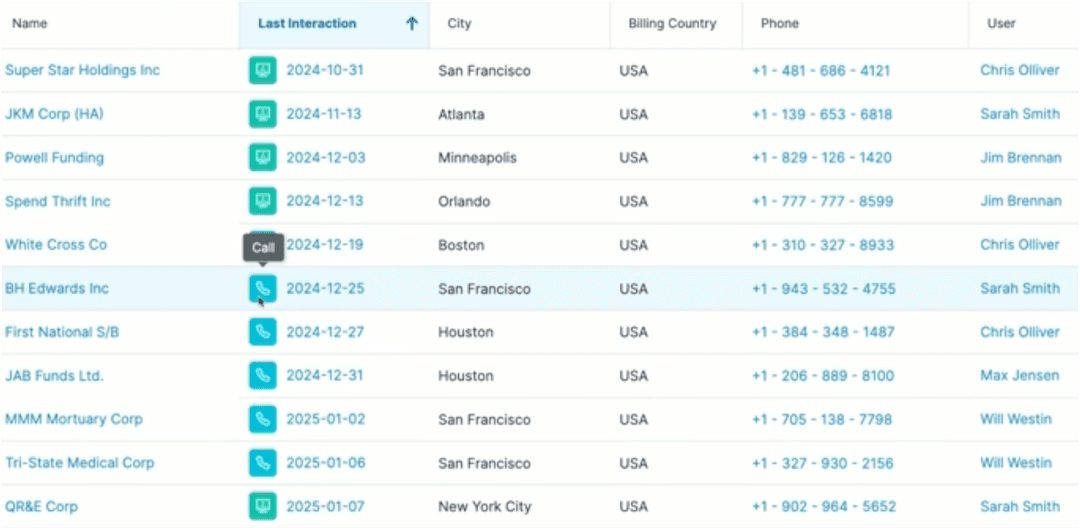Select Powell Funding's meeting interaction icon
The image size is (1080, 528).
coord(262,158)
